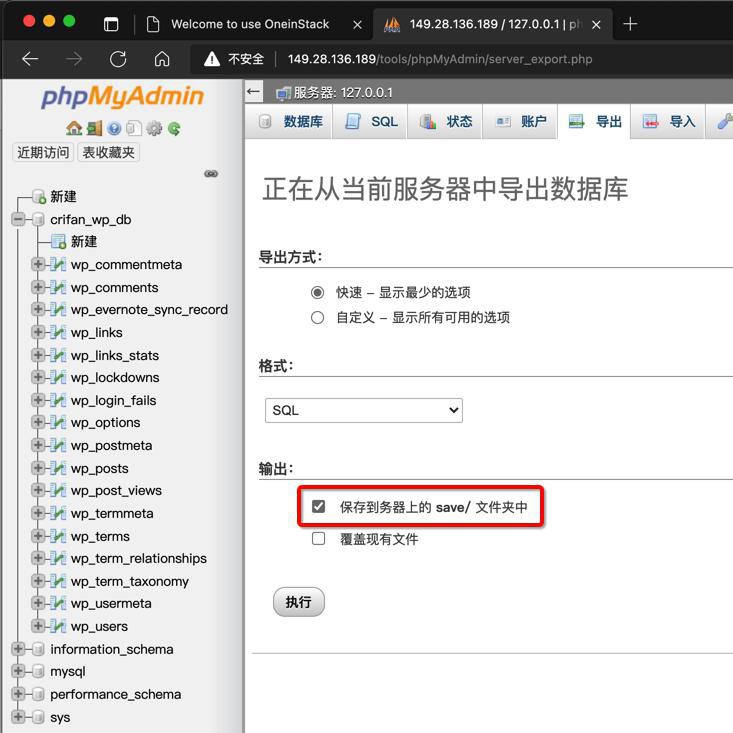The width and height of the screenshot is (733, 733).
Task: Open the MySQL documentation page icon
Action: [134, 128]
